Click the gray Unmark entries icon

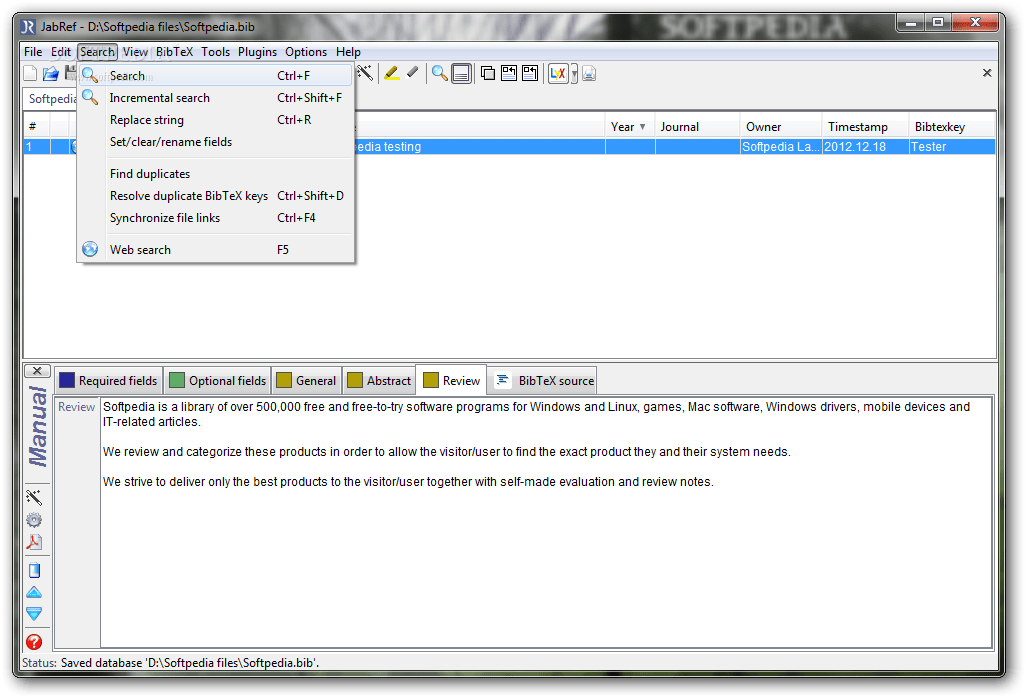(x=412, y=73)
